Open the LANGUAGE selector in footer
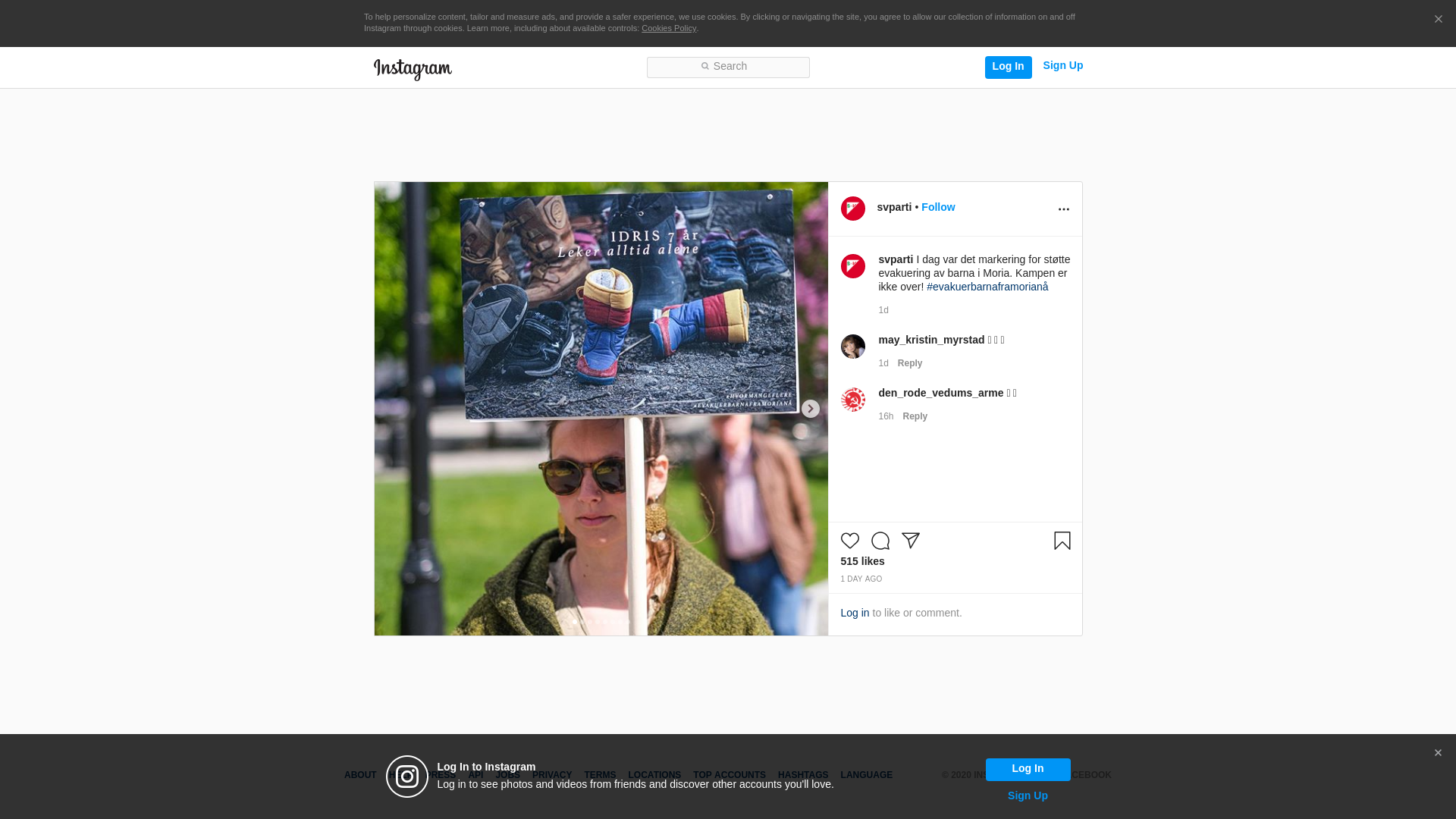The image size is (1456, 819). coord(866,775)
